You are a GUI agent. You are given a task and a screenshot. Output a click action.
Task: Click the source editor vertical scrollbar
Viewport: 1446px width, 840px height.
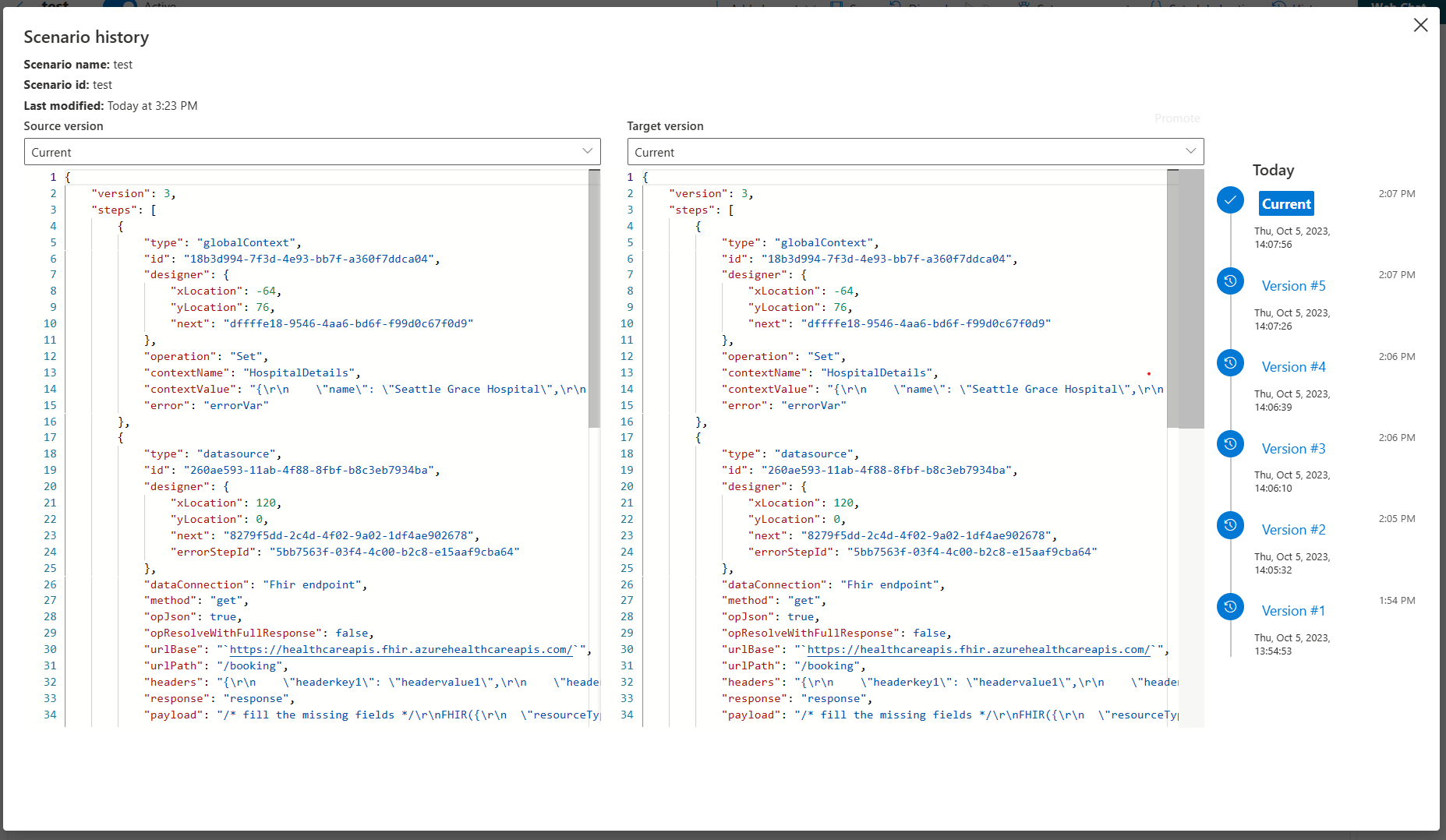click(x=594, y=298)
